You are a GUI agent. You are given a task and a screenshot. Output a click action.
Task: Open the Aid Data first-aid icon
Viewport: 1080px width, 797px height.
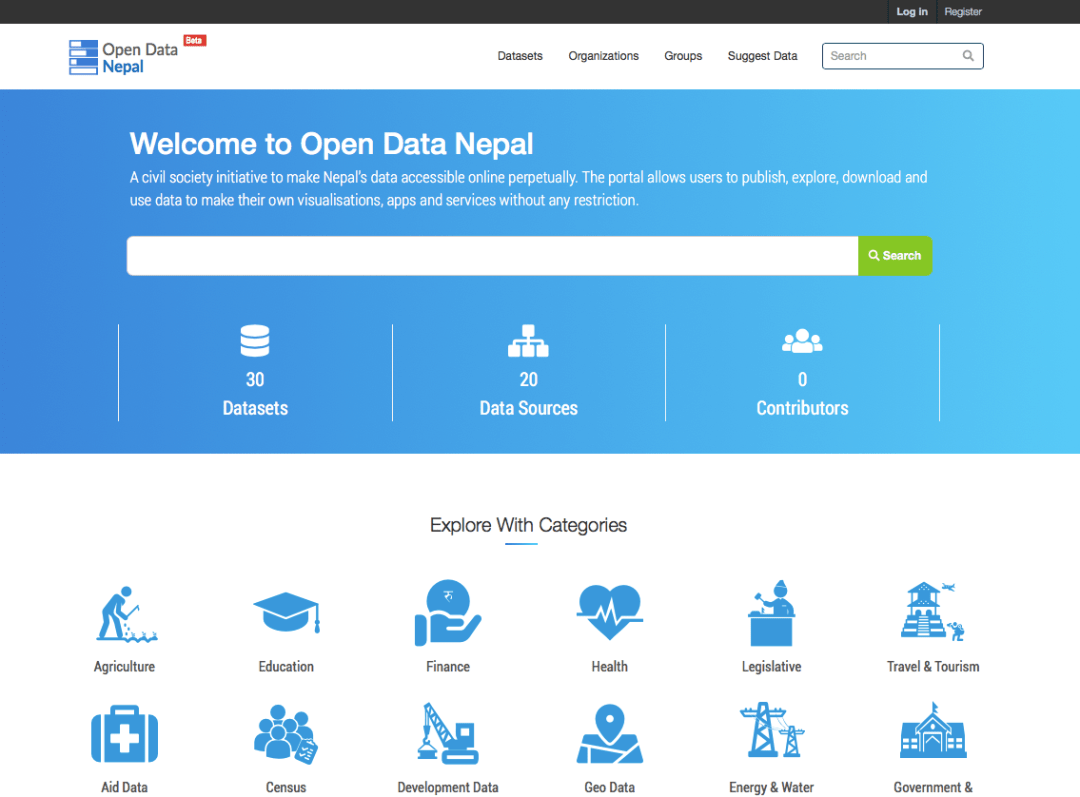tap(125, 734)
